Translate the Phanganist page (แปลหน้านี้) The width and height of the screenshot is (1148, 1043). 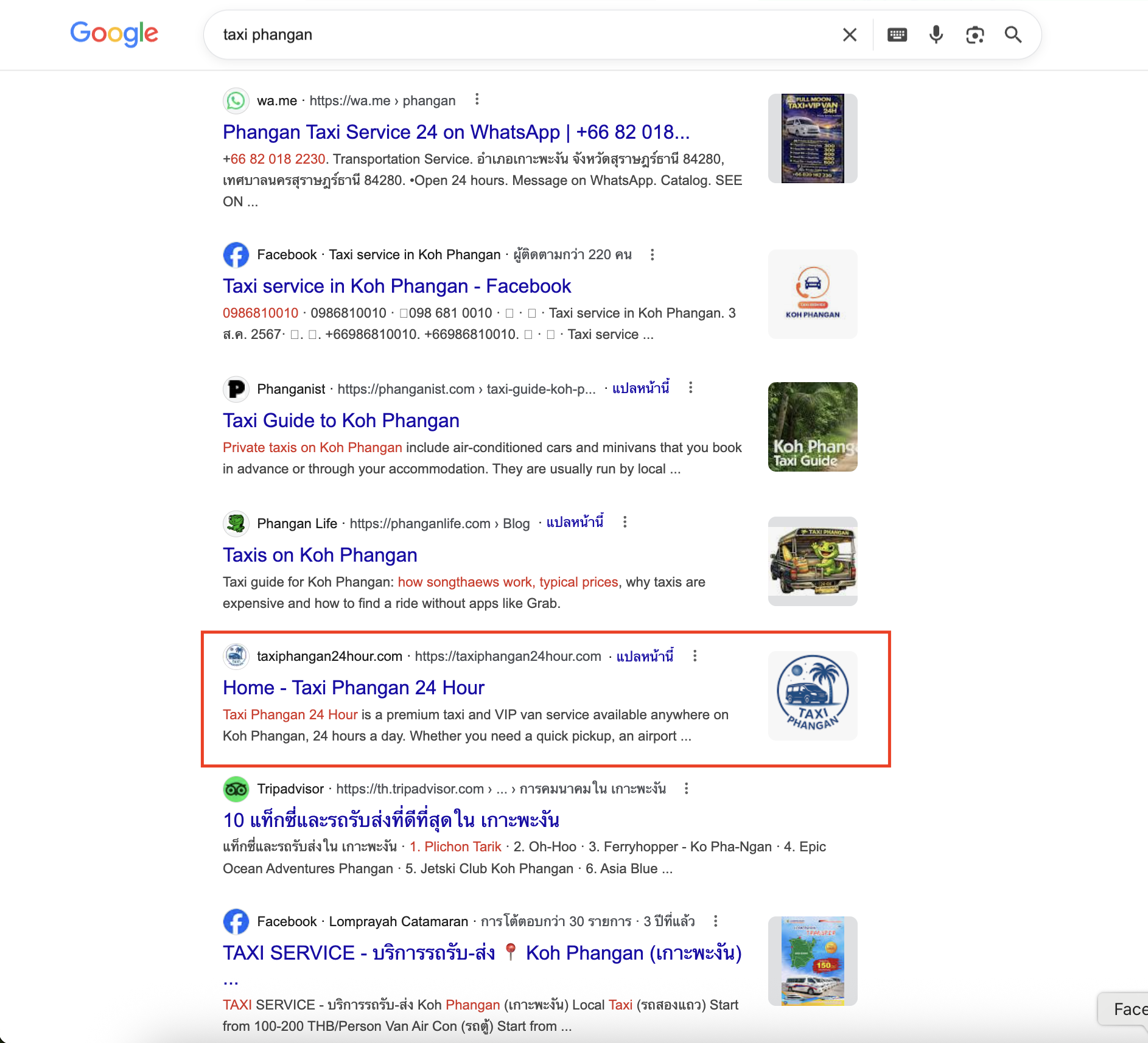tap(641, 388)
